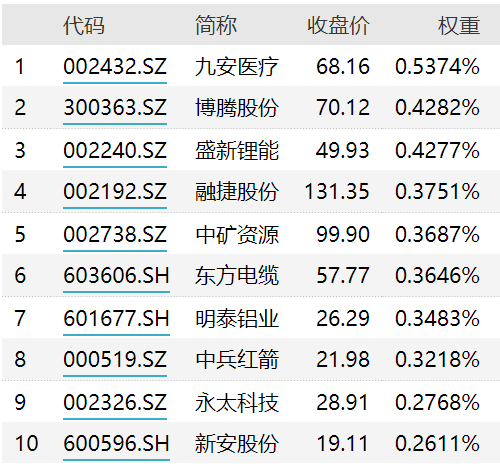
Task: Select stock name 融捷股份
Action: tap(237, 192)
